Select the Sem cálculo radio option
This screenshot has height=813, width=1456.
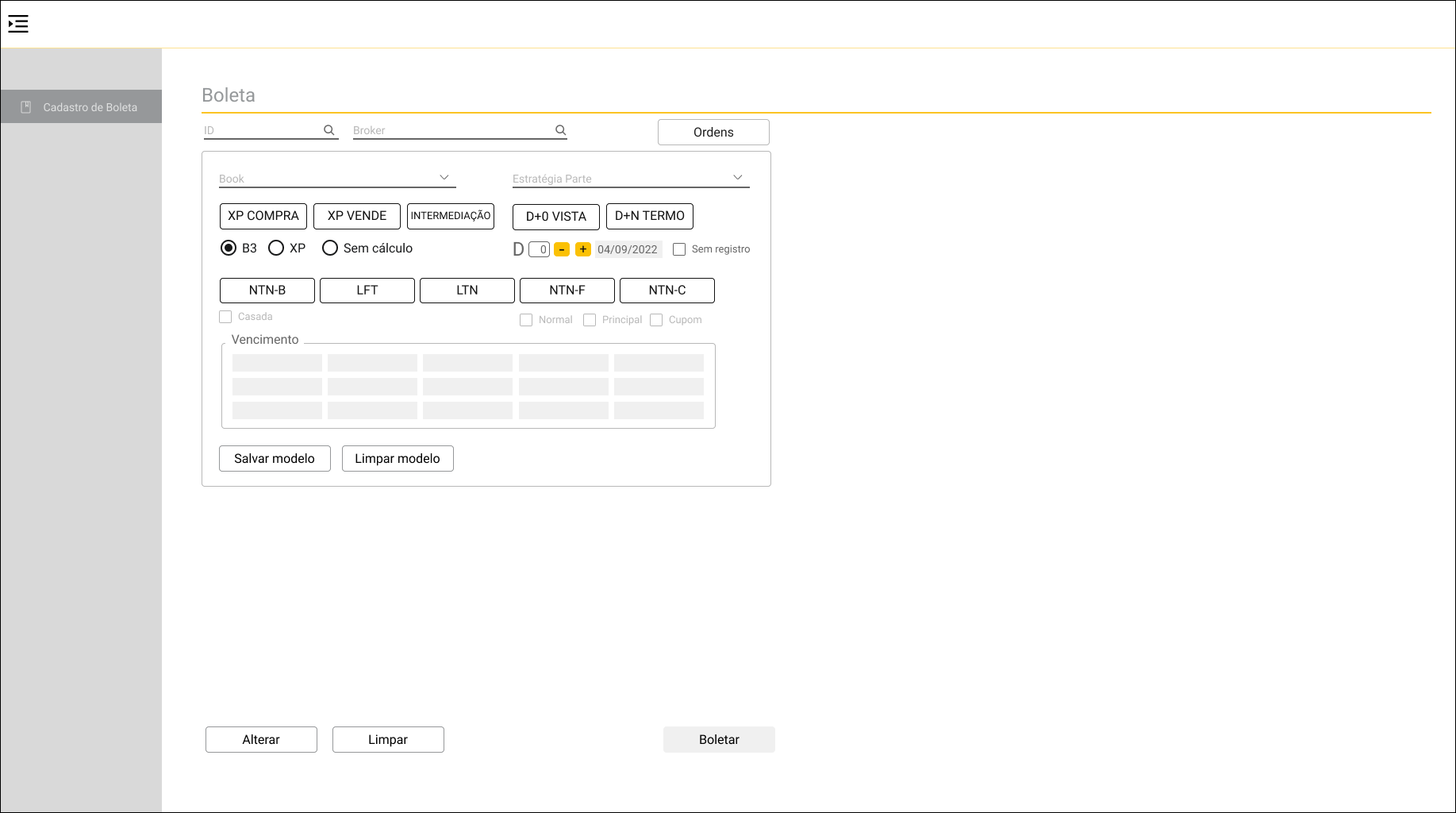point(330,249)
